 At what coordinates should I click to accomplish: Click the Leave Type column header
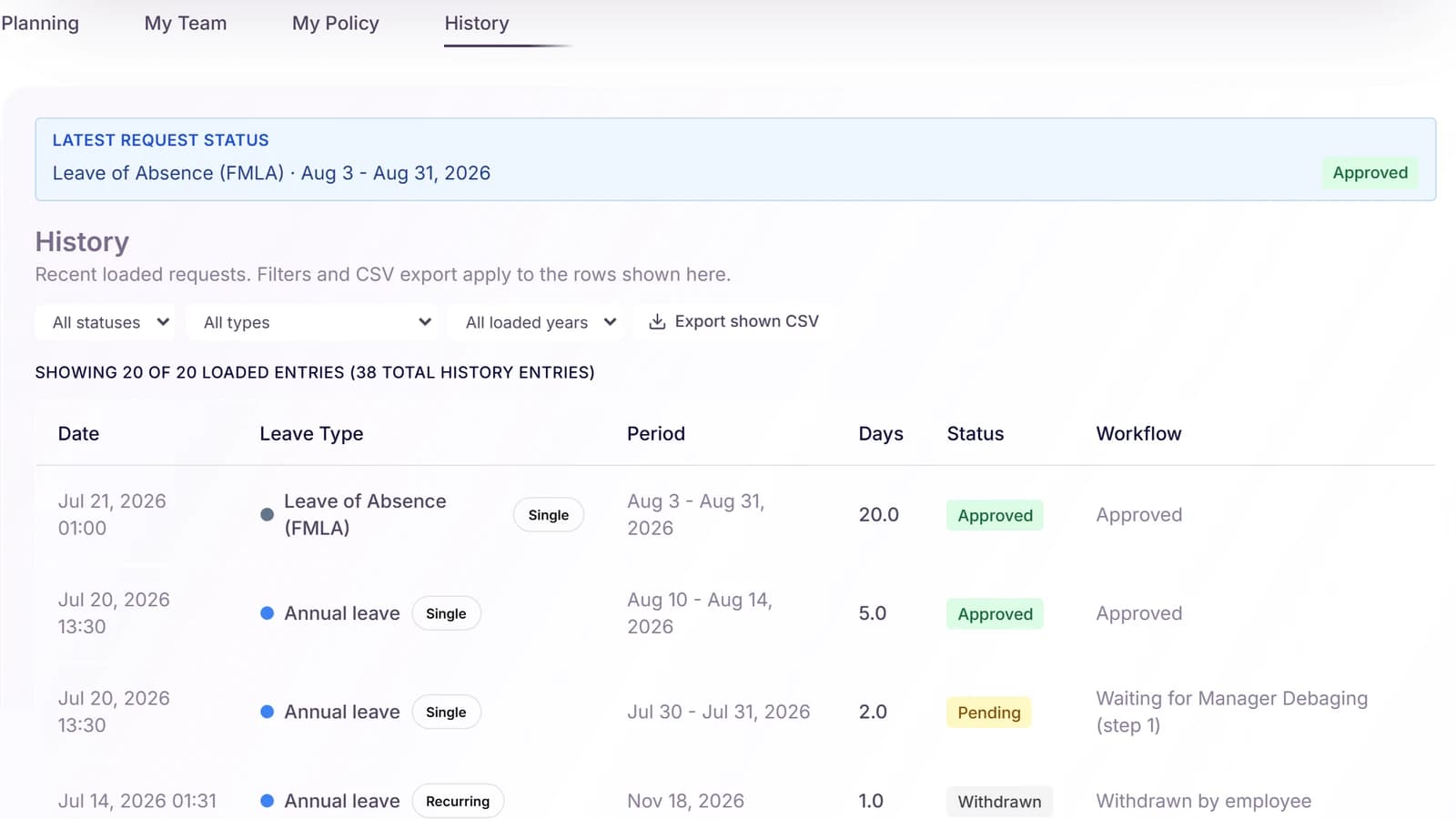point(311,434)
